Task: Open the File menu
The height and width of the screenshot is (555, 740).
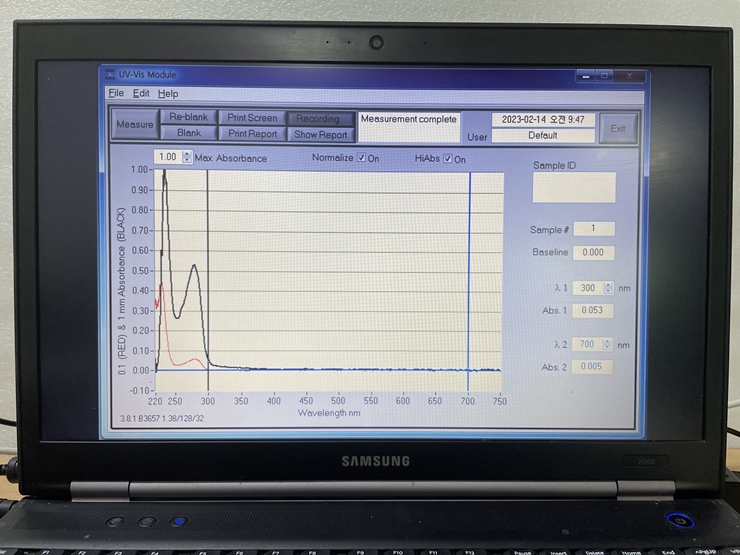Action: coord(116,93)
